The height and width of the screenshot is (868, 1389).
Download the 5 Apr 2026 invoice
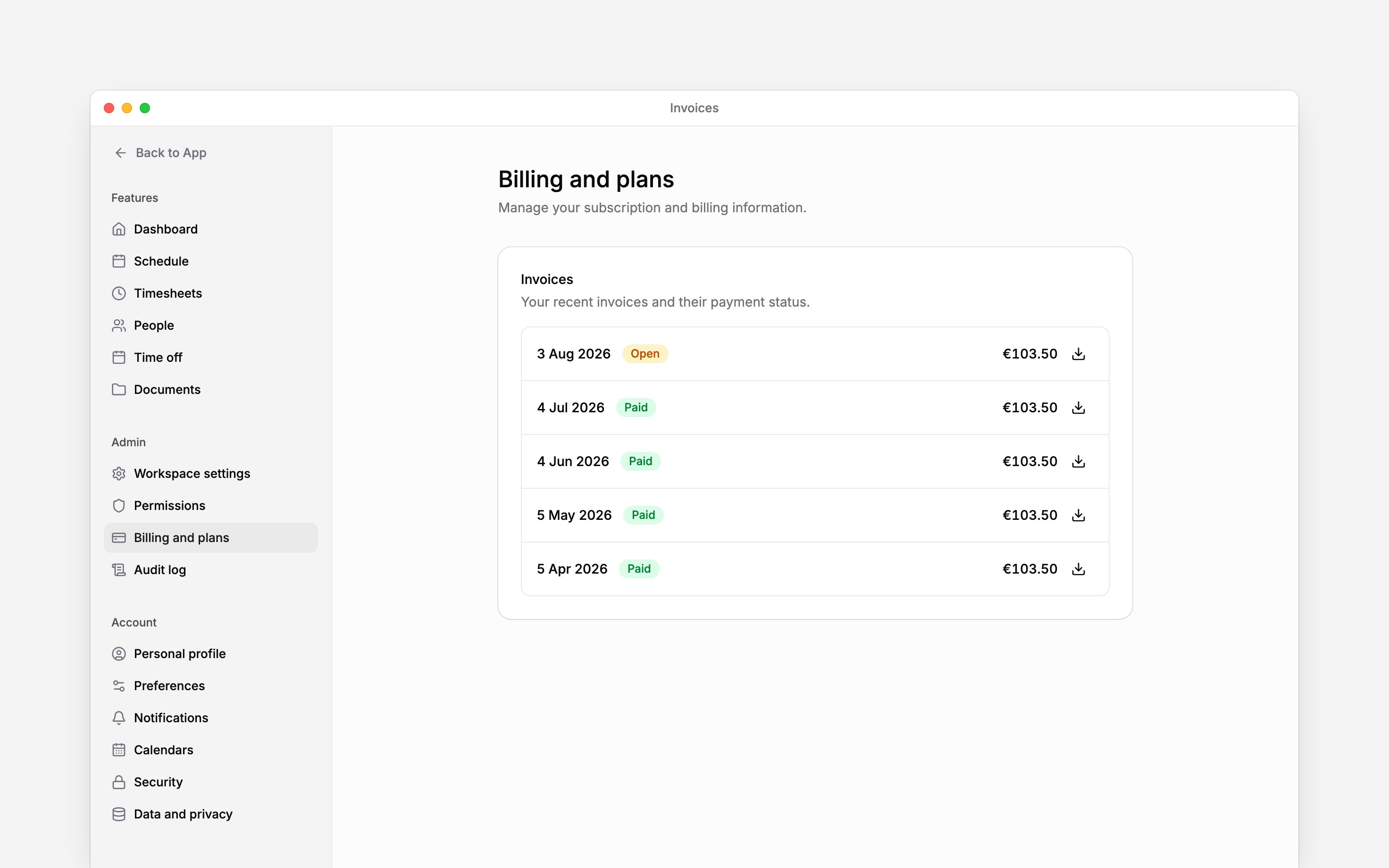1078,569
